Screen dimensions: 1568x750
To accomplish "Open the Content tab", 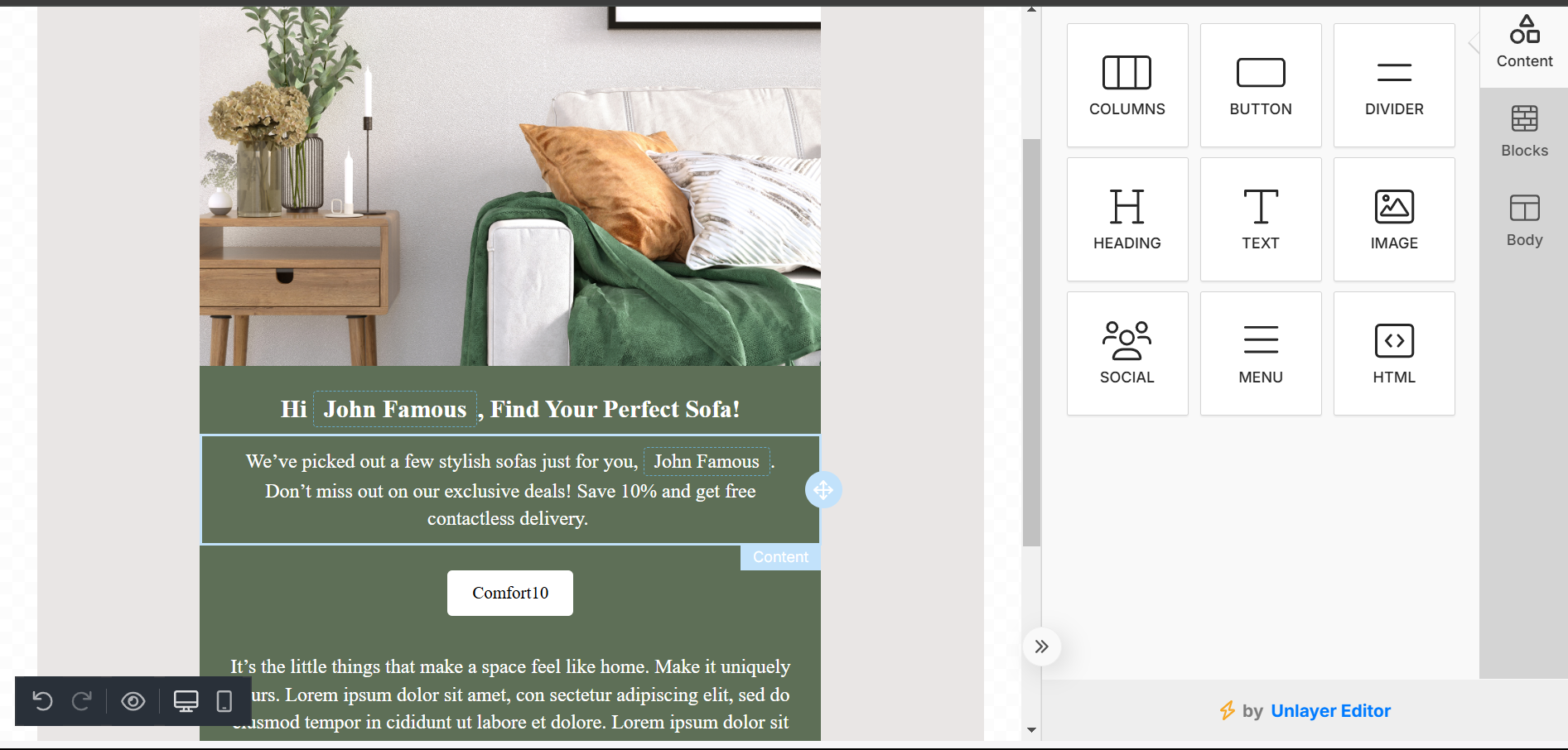I will pos(1524,42).
